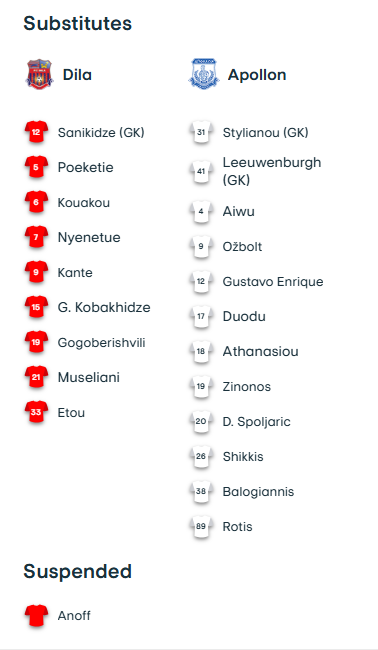
Task: Open G. Kobakhidze player entry
Action: point(104,308)
